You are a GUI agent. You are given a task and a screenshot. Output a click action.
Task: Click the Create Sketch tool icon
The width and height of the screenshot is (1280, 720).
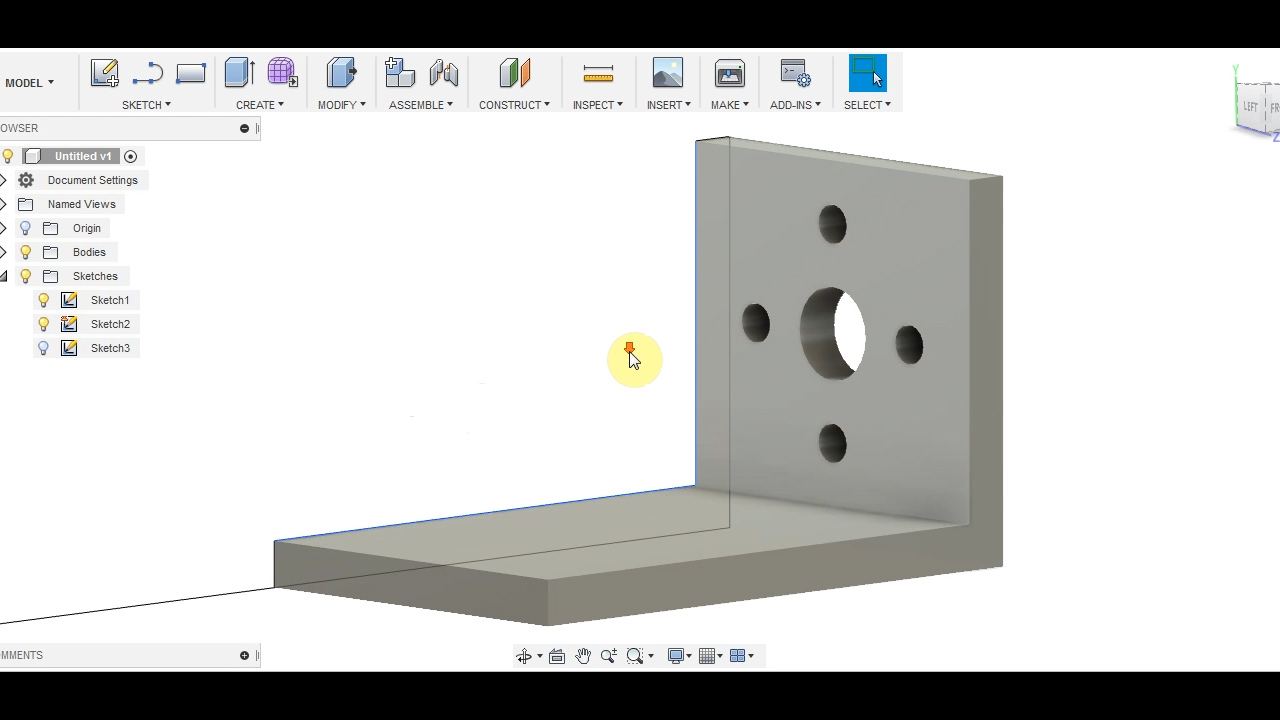tap(105, 73)
